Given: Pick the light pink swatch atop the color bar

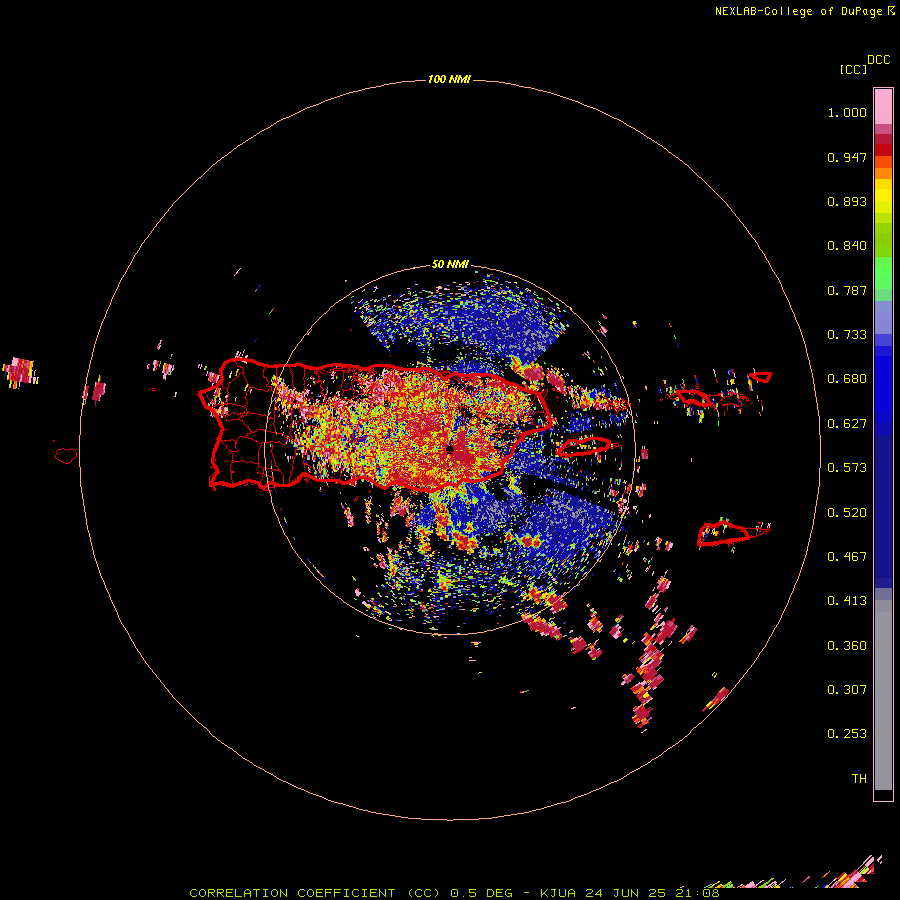Looking at the screenshot, I should tap(883, 107).
